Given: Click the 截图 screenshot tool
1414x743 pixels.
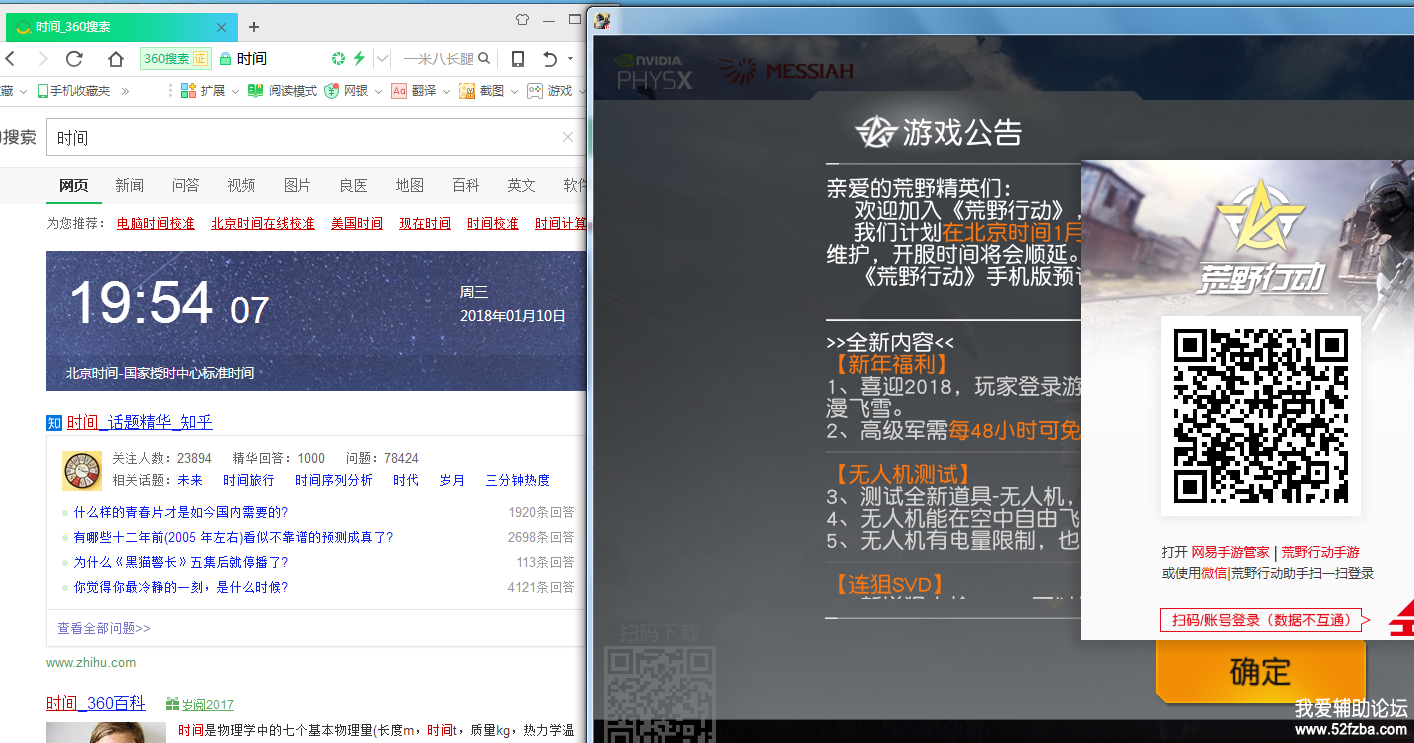Looking at the screenshot, I should tap(482, 91).
